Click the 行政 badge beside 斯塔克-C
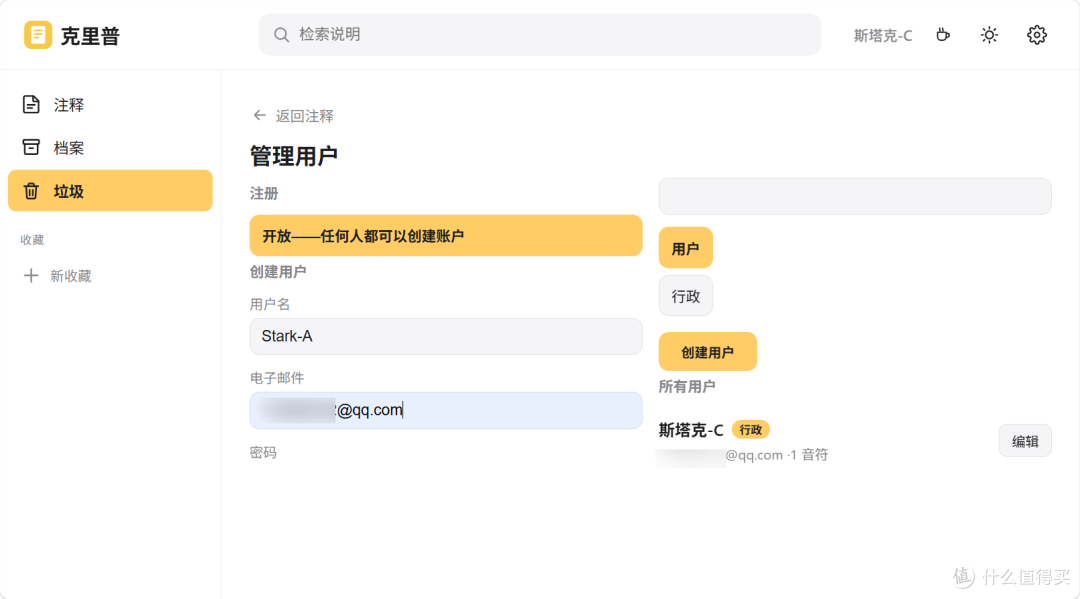Viewport: 1080px width, 599px height. coord(751,430)
